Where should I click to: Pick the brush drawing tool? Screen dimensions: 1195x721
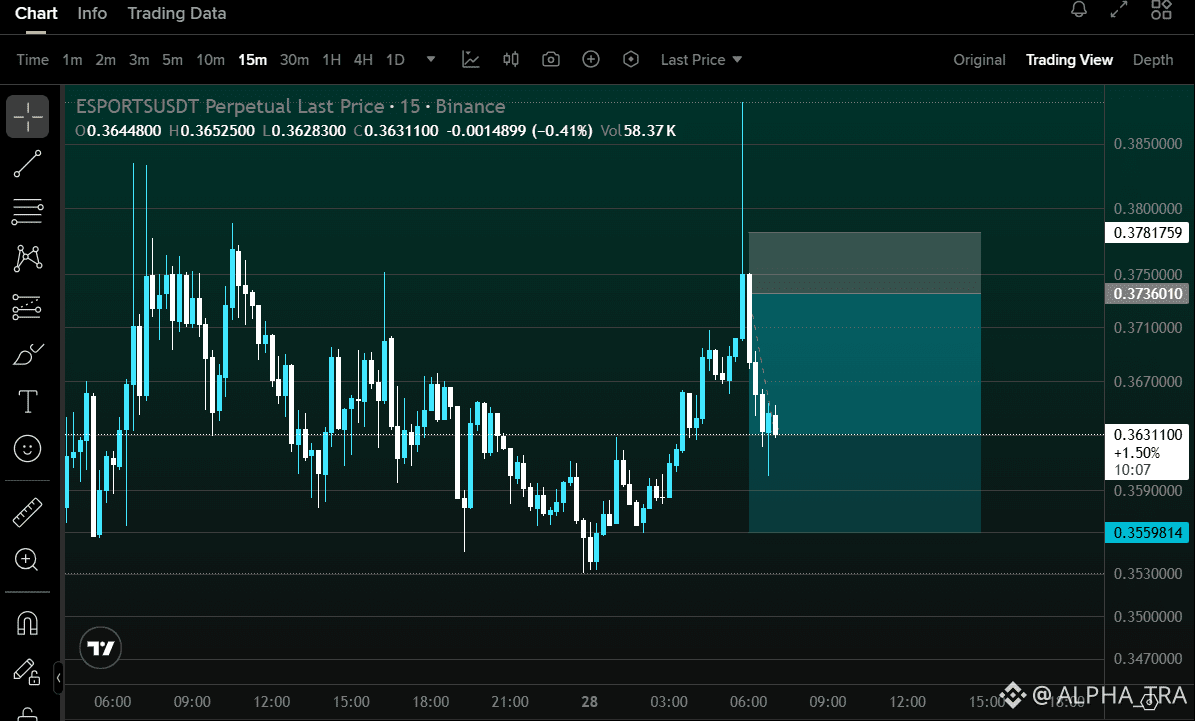click(27, 354)
